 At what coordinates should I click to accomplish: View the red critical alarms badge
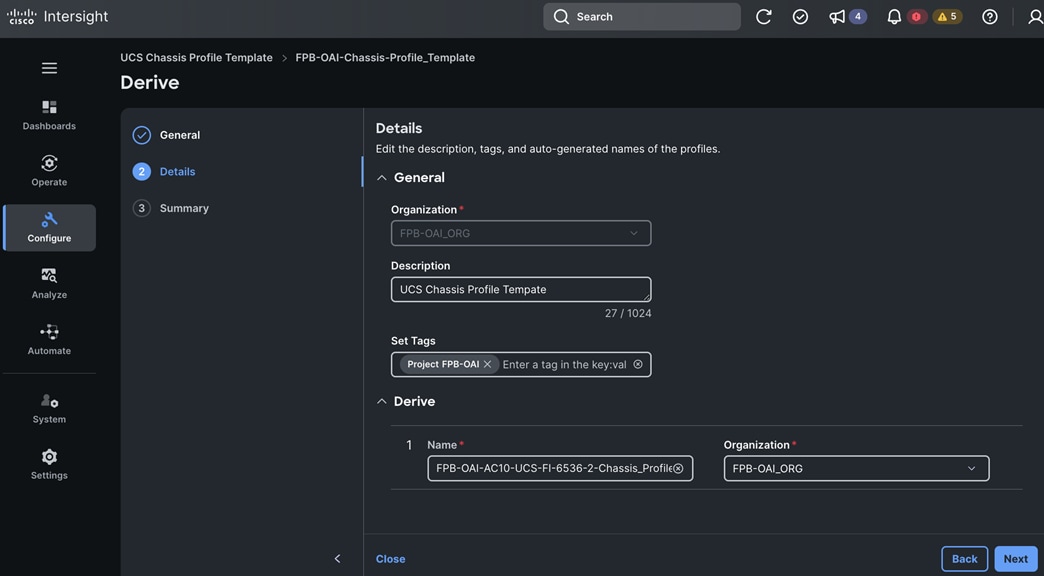click(916, 17)
